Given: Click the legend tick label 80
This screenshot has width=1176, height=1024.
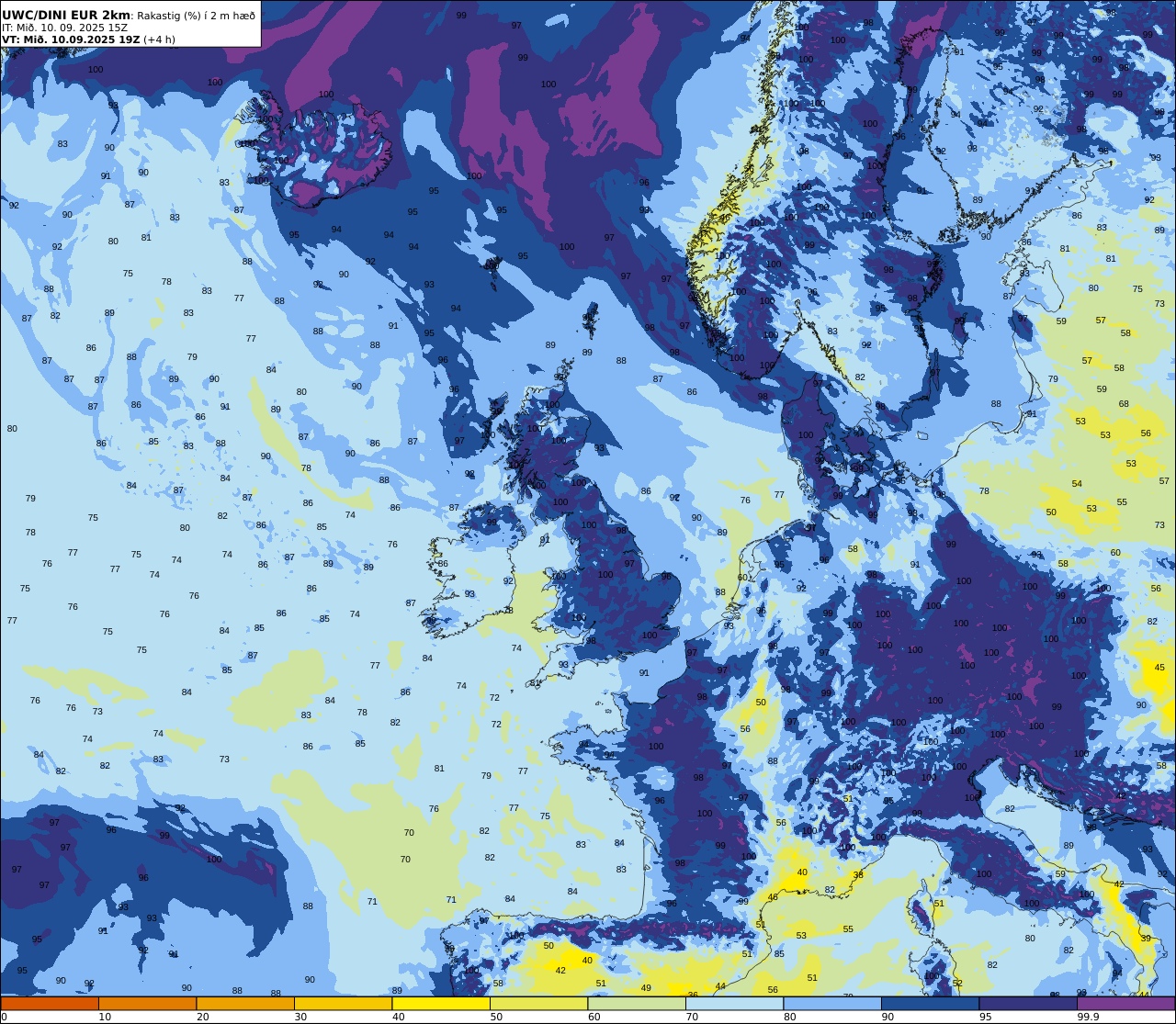Looking at the screenshot, I should (789, 1017).
